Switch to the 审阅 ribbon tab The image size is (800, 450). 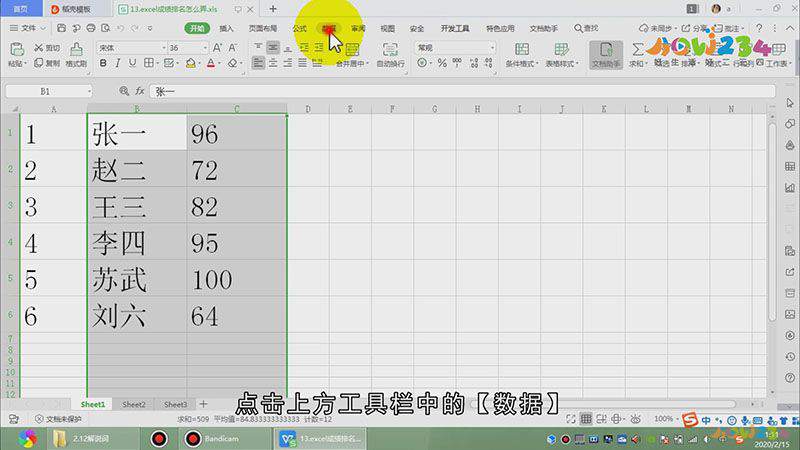358,29
